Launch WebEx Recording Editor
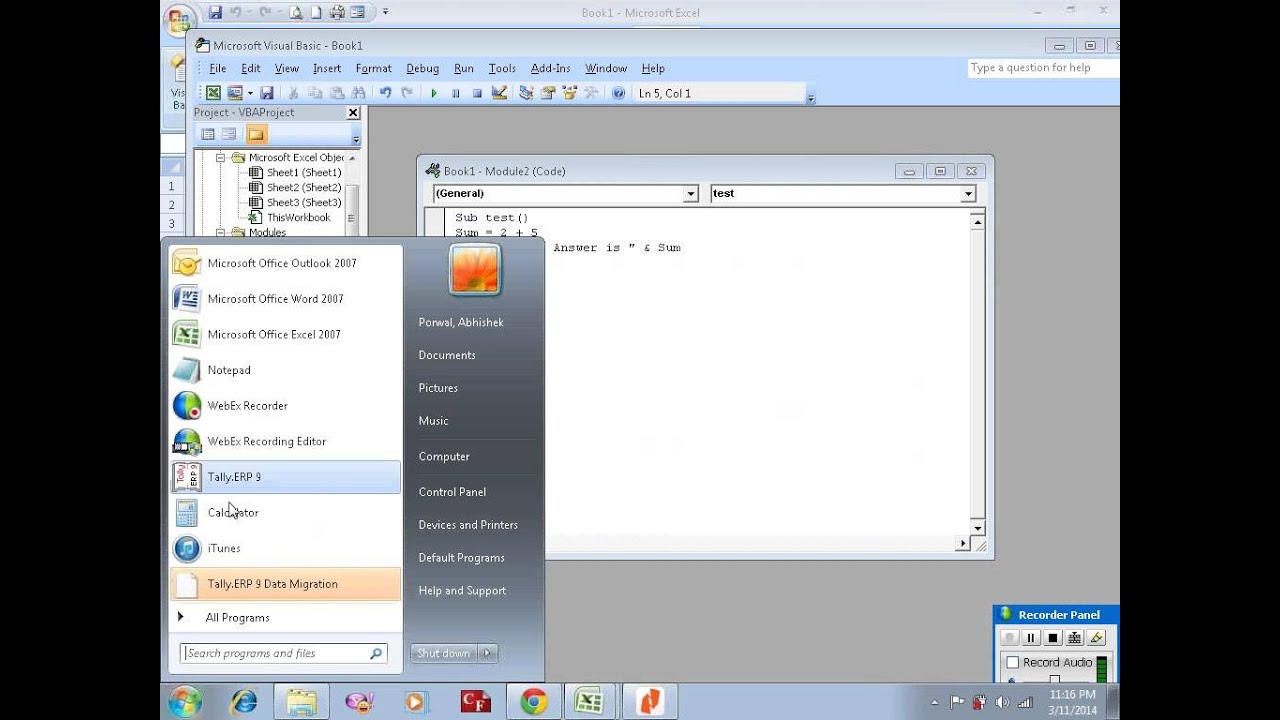The width and height of the screenshot is (1280, 720). click(285, 441)
